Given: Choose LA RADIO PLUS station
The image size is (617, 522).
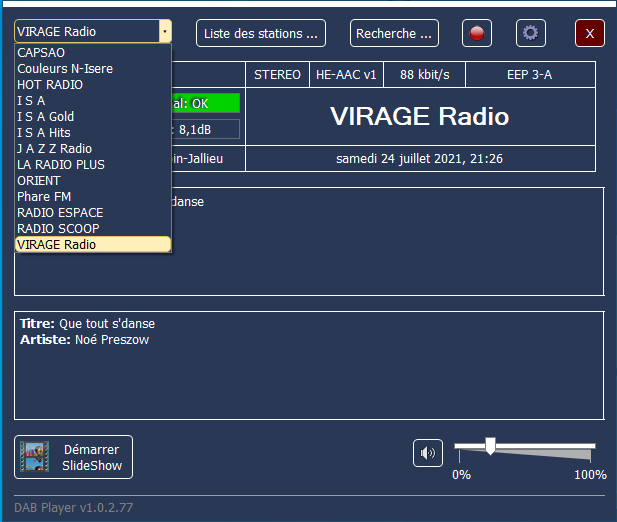Looking at the screenshot, I should point(93,164).
